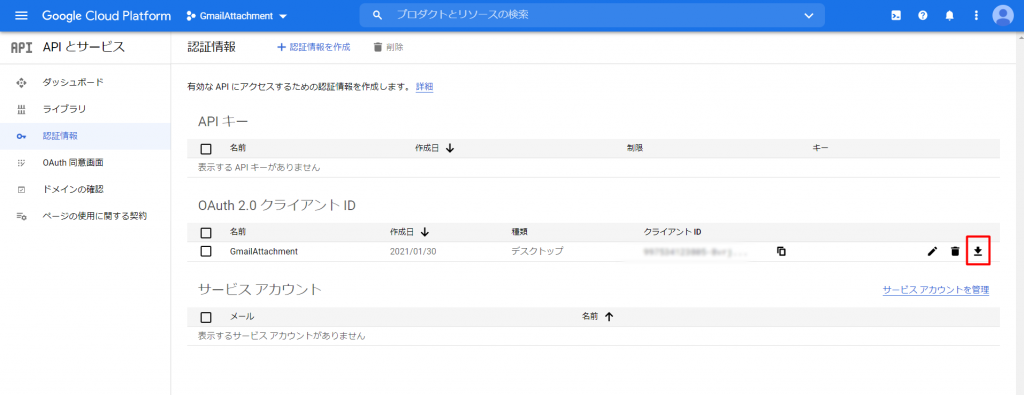The width and height of the screenshot is (1024, 395).
Task: Click the page usage agreement gear icon
Action: (21, 216)
